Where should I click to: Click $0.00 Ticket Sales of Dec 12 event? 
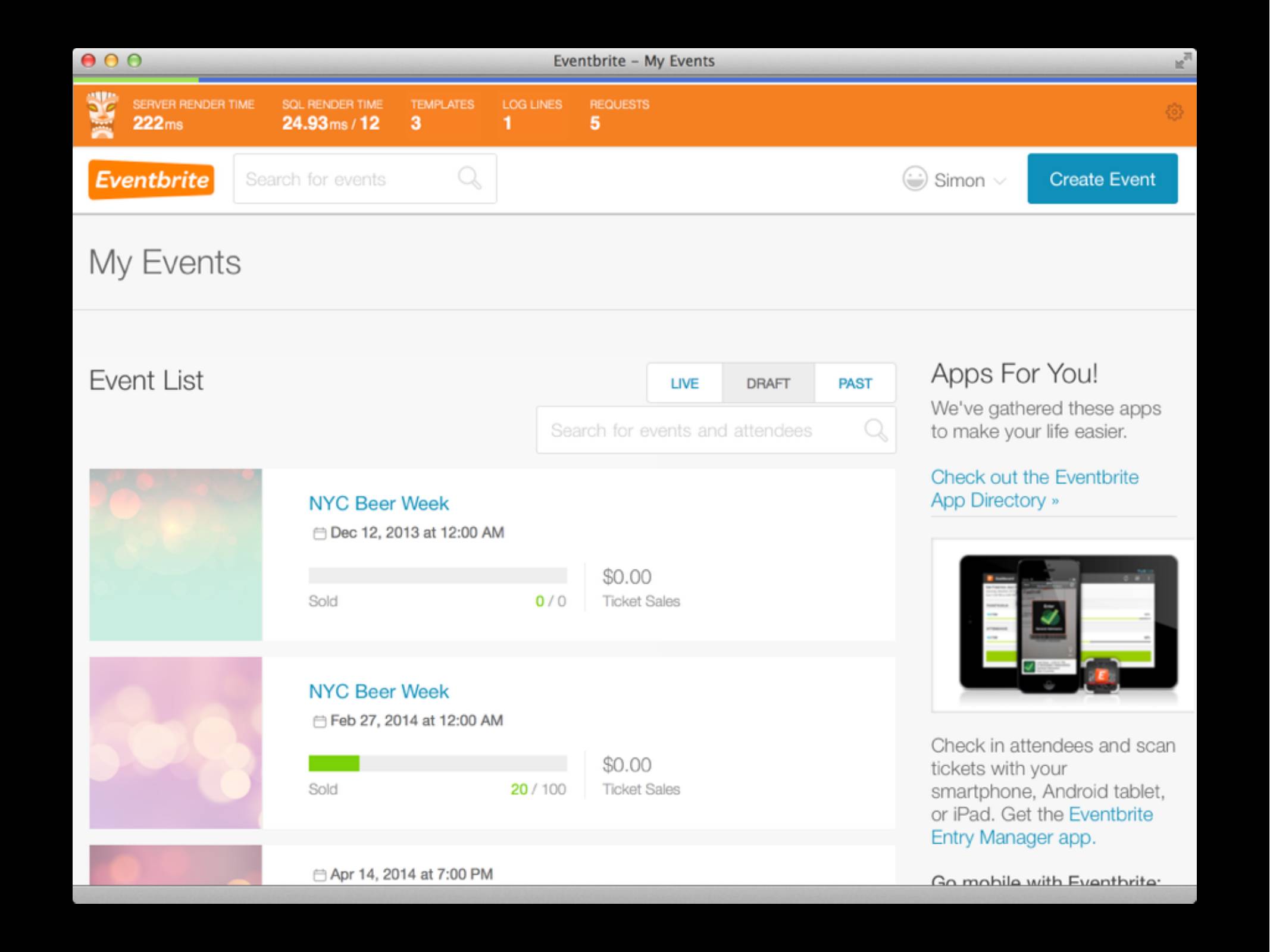point(641,588)
